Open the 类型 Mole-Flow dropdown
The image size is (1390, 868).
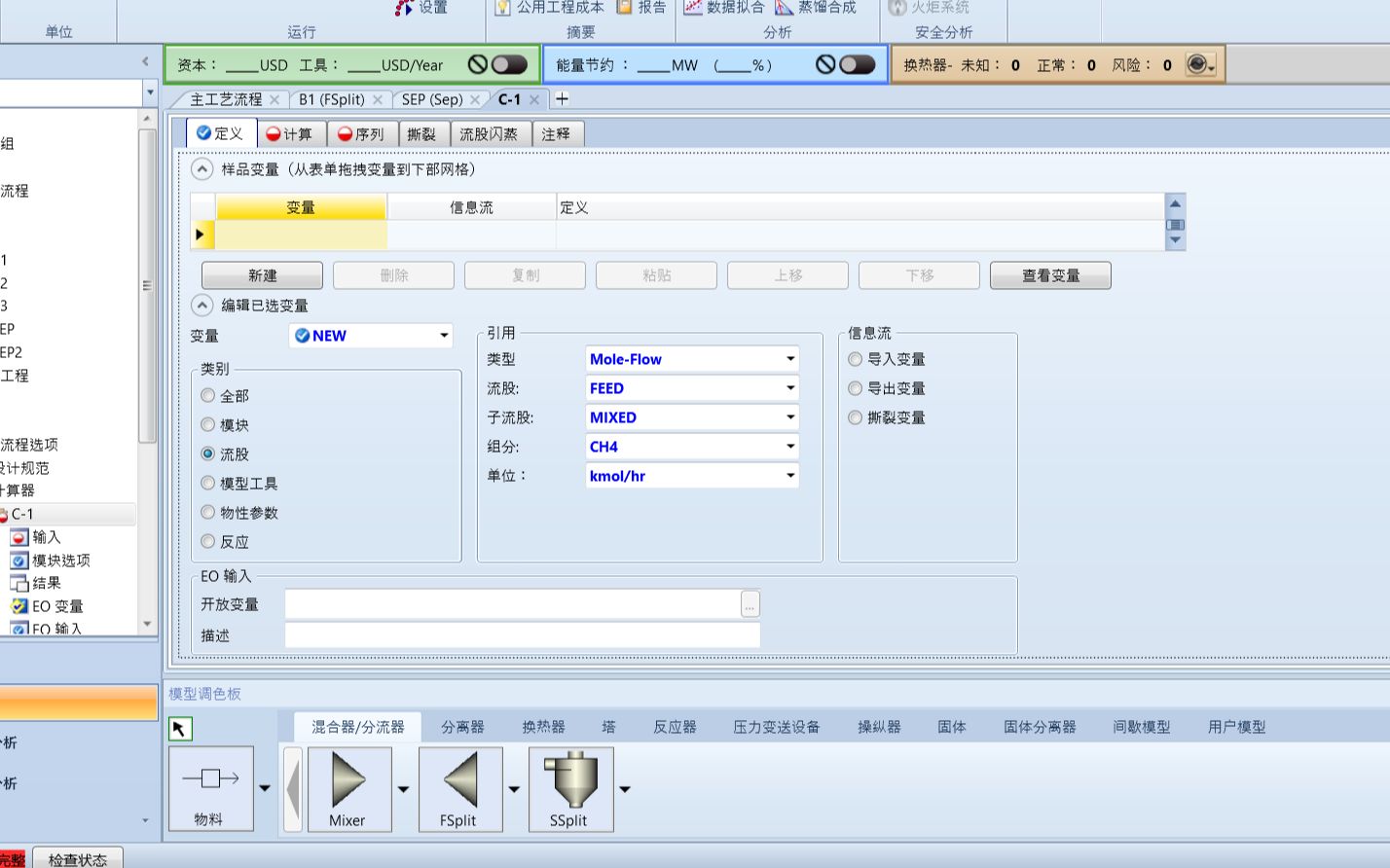(x=790, y=359)
